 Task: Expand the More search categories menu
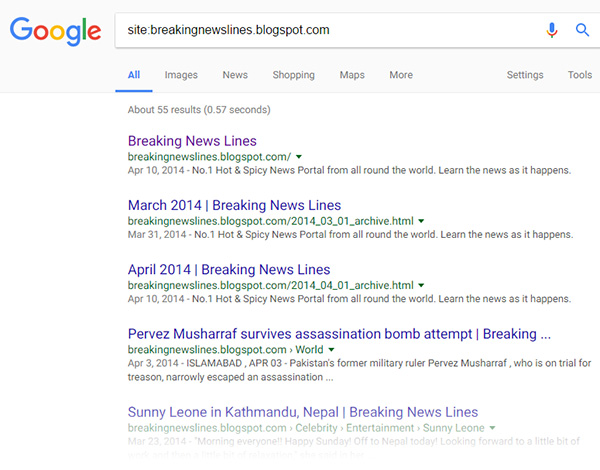(401, 75)
